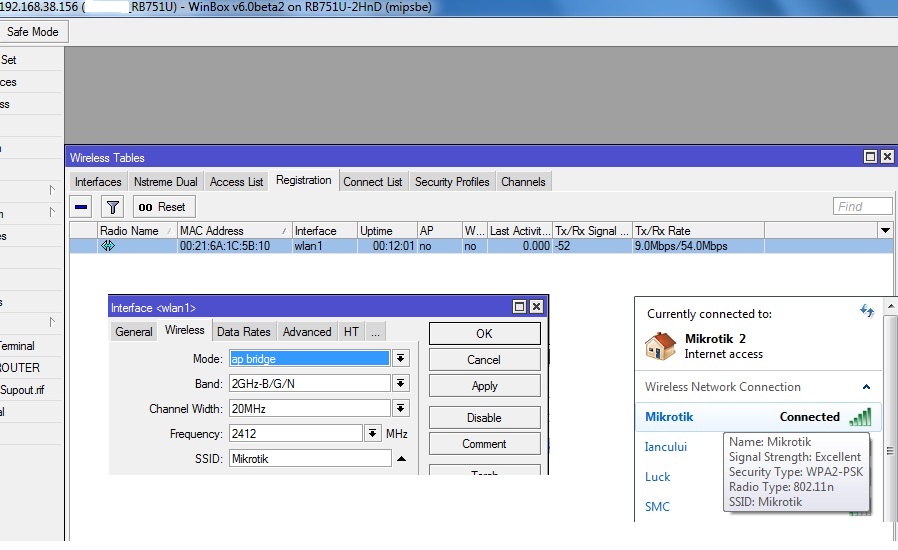Click the Mode field showing ap bridge
The height and width of the screenshot is (550, 898).
[310, 359]
